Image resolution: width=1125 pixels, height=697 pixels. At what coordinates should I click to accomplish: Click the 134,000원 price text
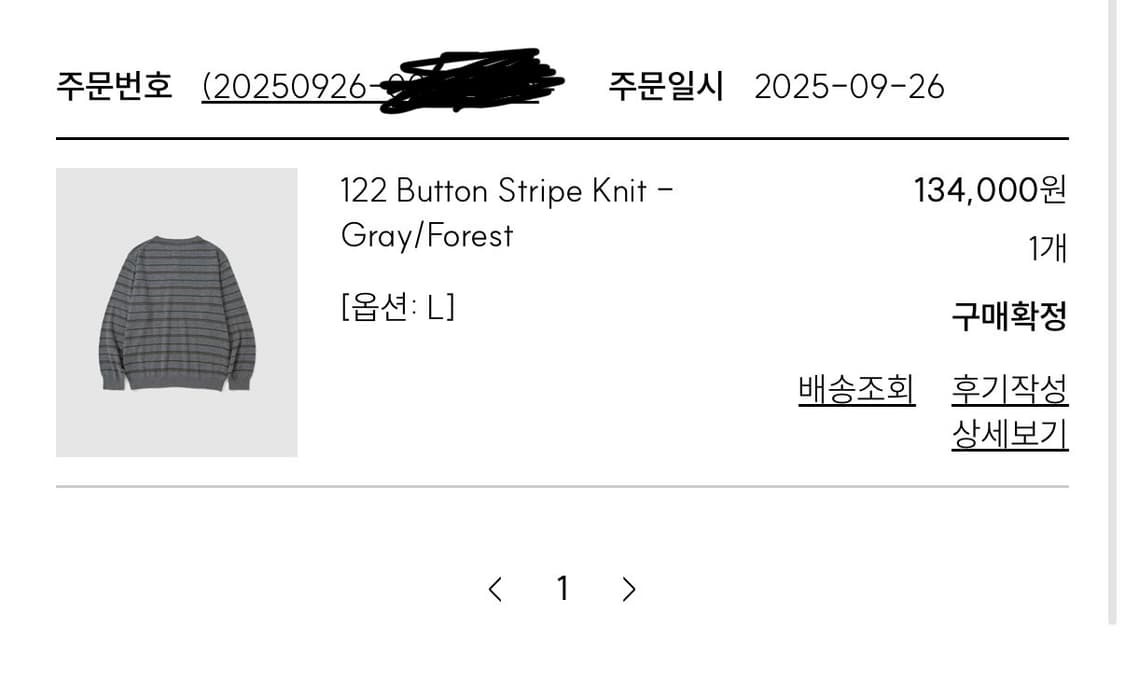tap(990, 190)
